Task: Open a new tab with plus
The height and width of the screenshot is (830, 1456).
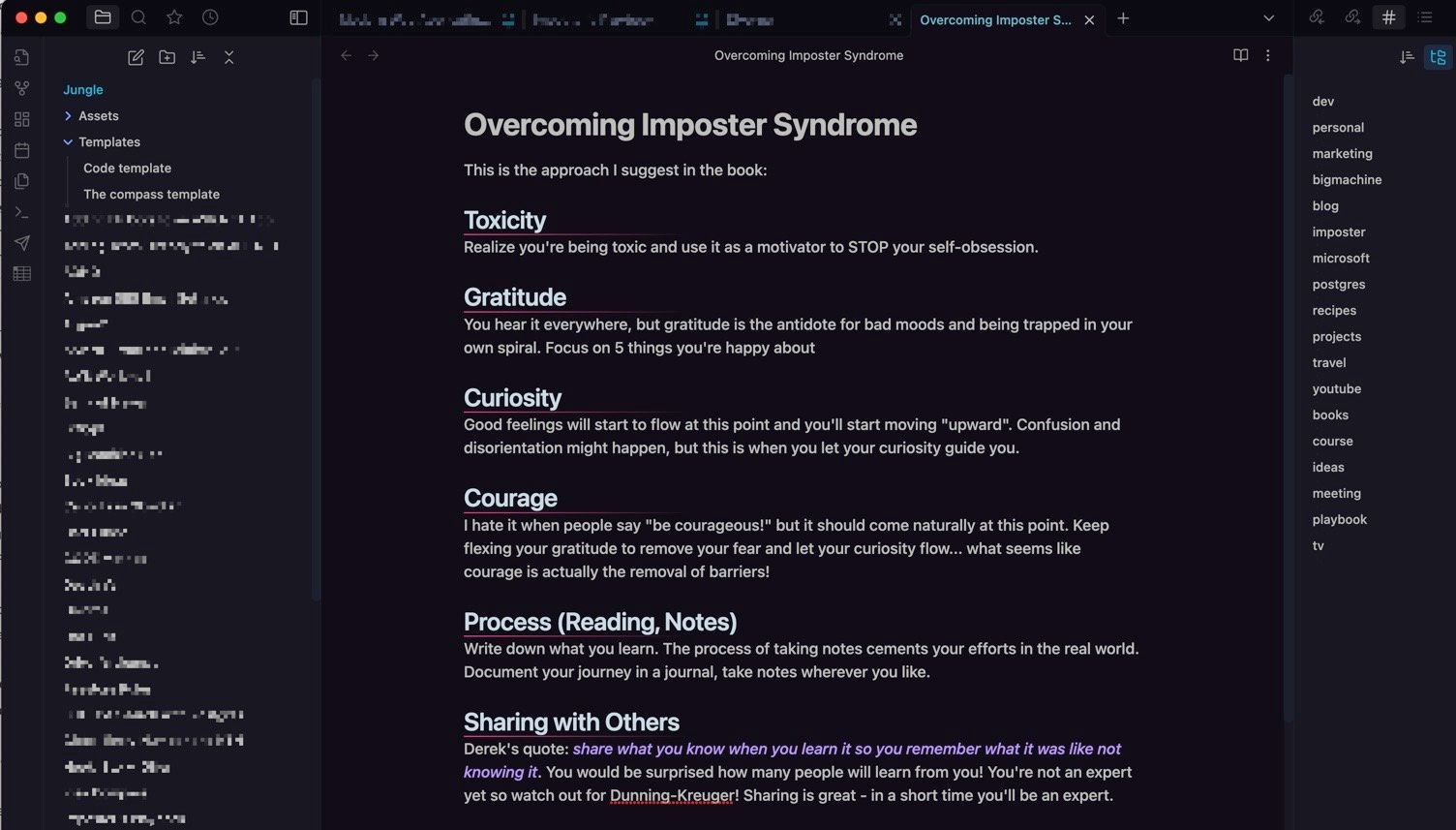Action: coord(1123,18)
